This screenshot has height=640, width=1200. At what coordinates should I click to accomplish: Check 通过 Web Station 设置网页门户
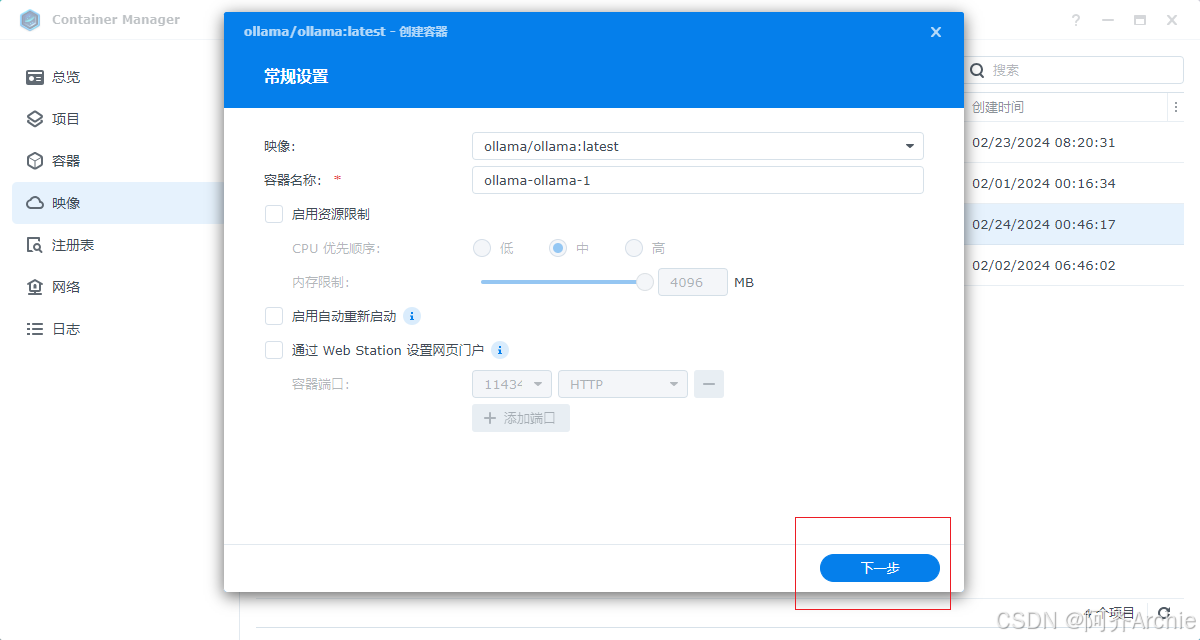[274, 349]
